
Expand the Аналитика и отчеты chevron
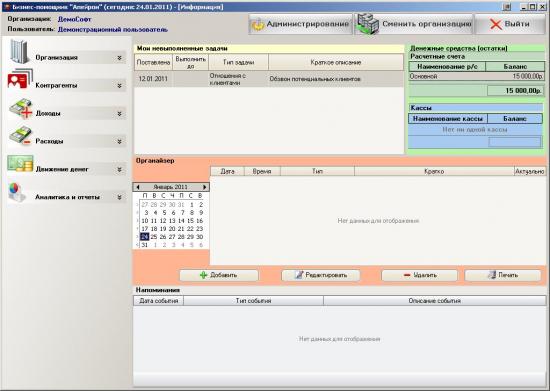tap(120, 197)
